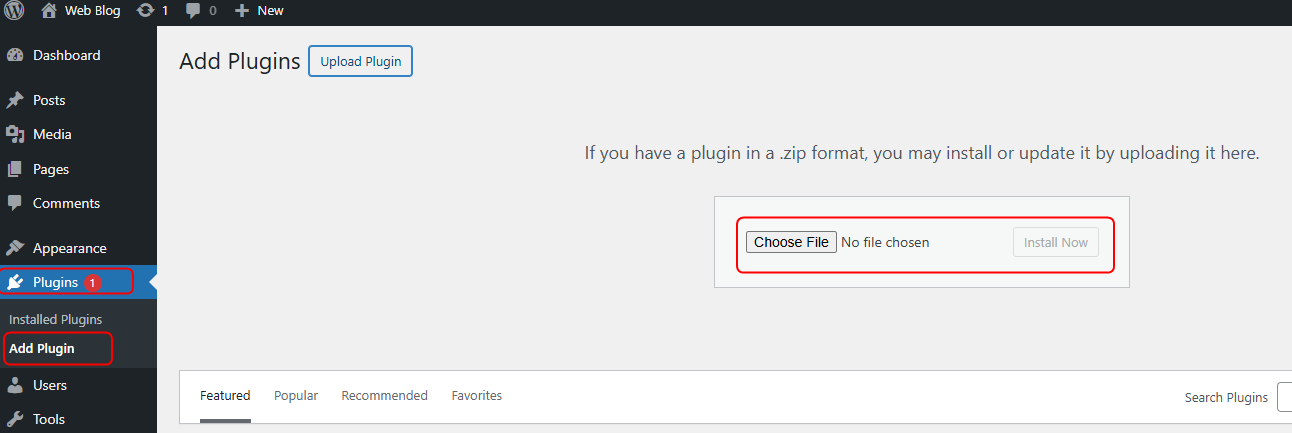Click the updates circular arrows icon
Image resolution: width=1292 pixels, height=433 pixels.
point(145,10)
